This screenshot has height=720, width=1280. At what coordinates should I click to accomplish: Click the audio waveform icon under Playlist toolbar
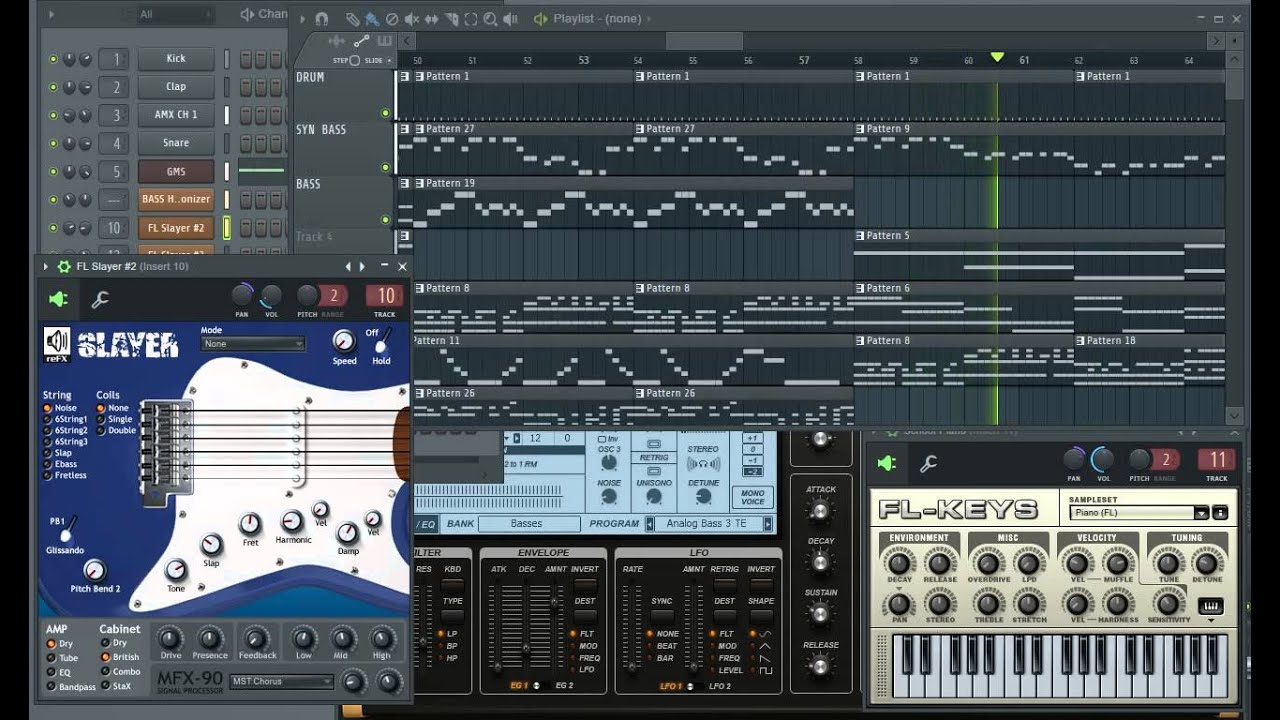pyautogui.click(x=337, y=41)
